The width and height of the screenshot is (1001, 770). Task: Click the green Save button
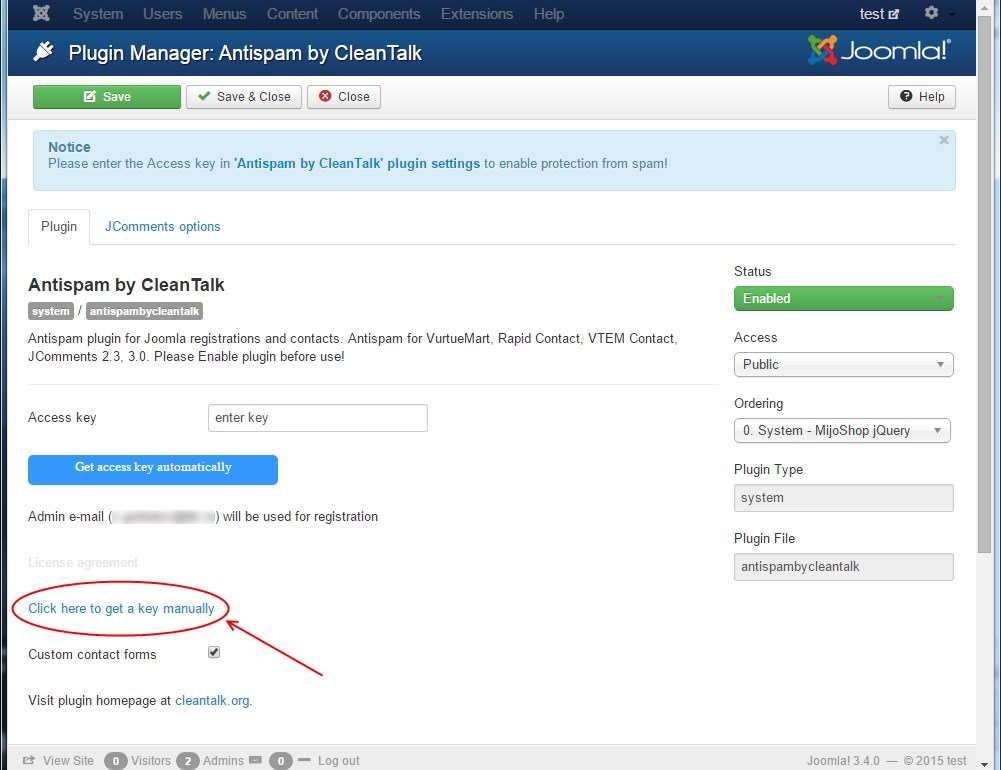(106, 97)
